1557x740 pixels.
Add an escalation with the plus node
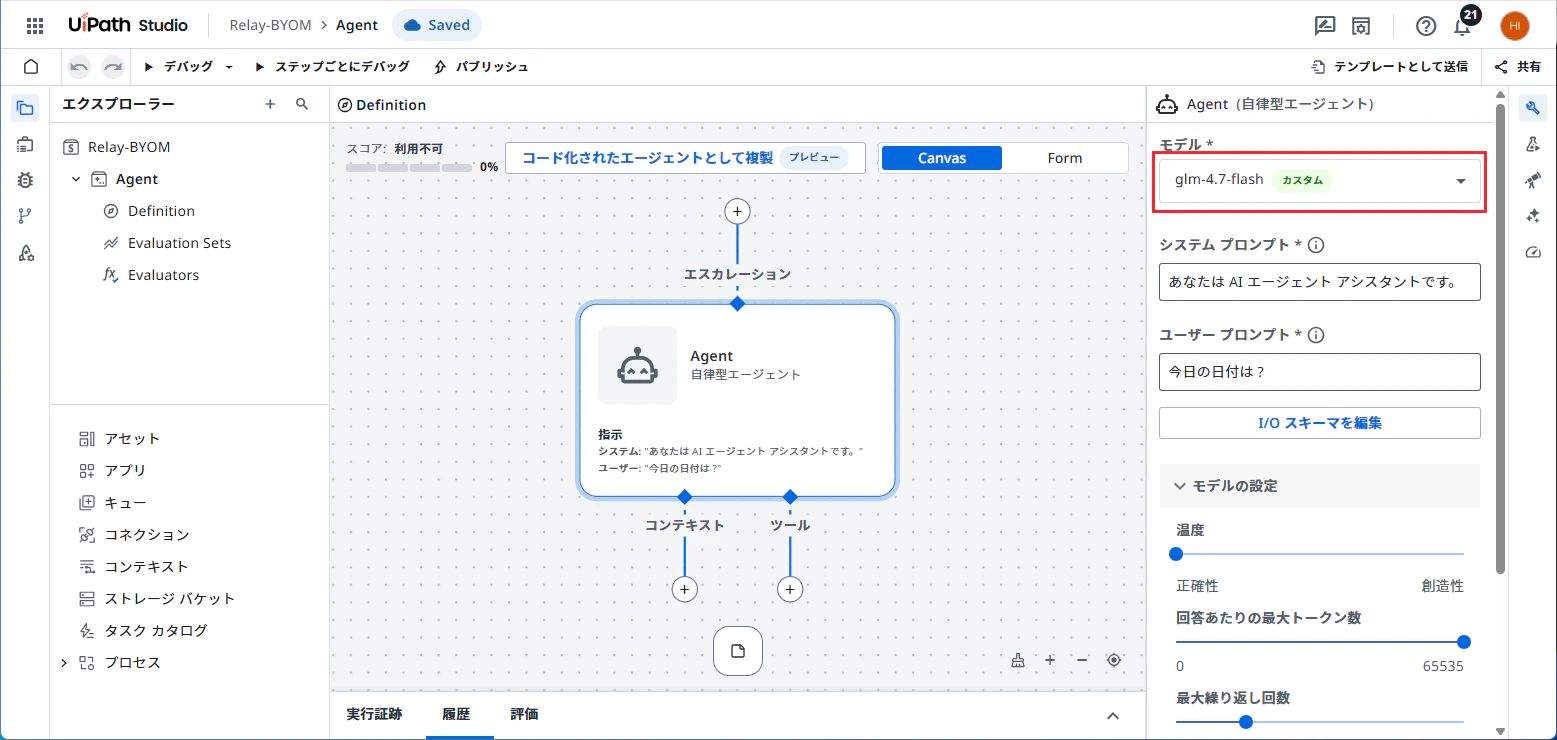pyautogui.click(x=737, y=211)
